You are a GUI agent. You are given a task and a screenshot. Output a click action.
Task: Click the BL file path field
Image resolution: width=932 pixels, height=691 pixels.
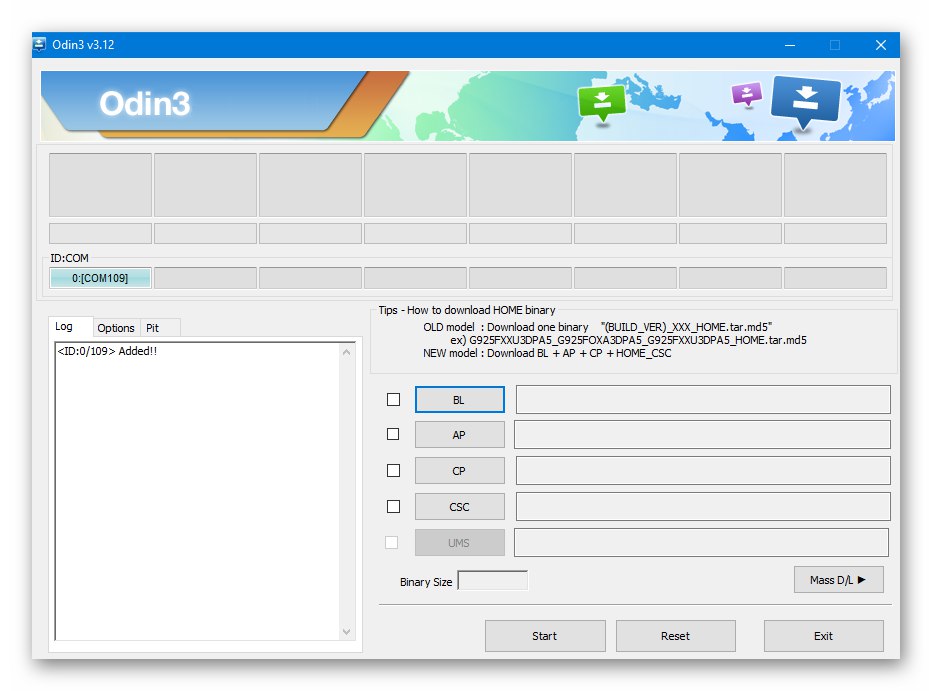click(x=703, y=399)
